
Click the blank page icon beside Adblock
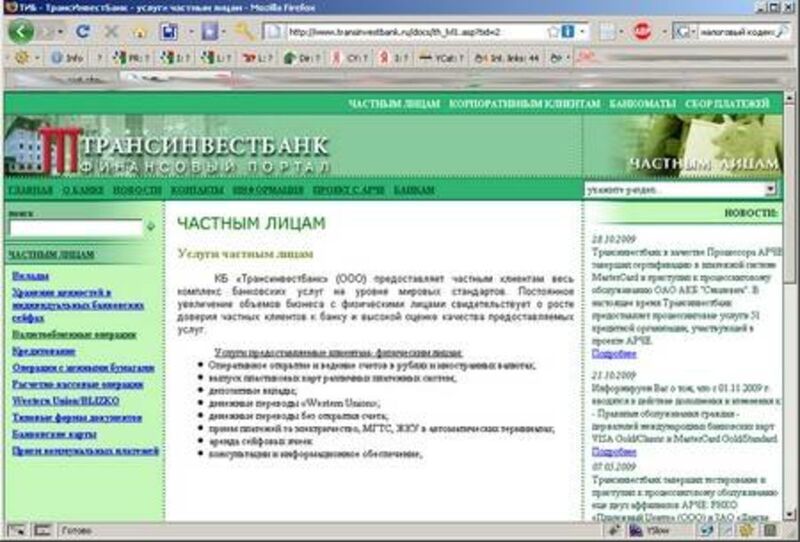[608, 32]
